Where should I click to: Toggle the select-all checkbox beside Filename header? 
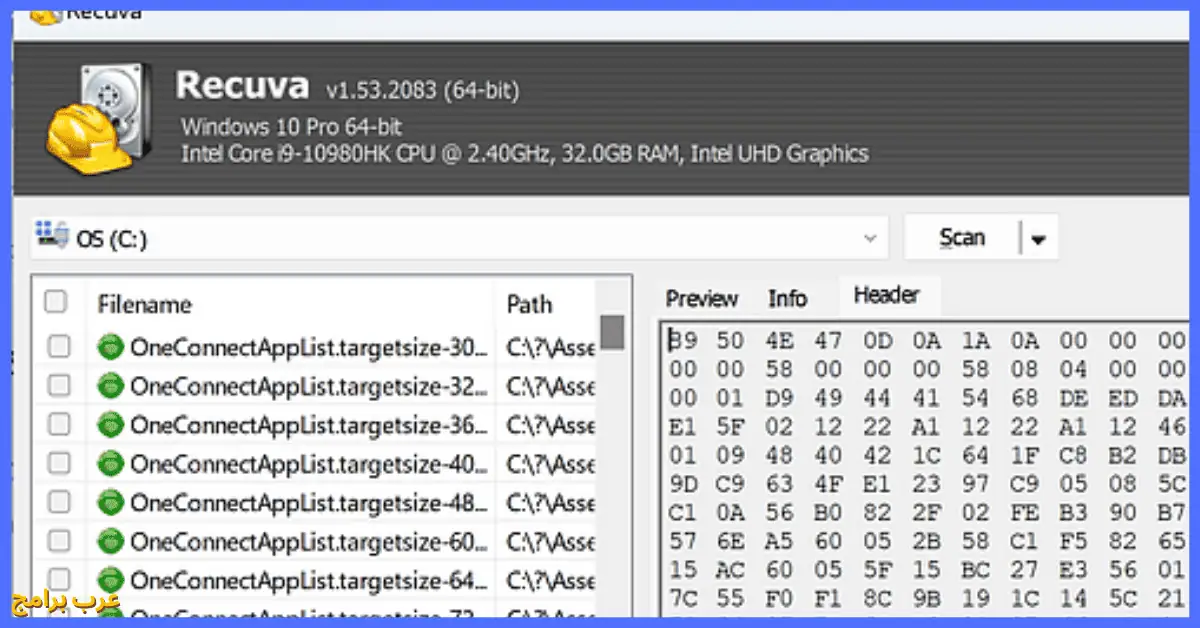[57, 302]
